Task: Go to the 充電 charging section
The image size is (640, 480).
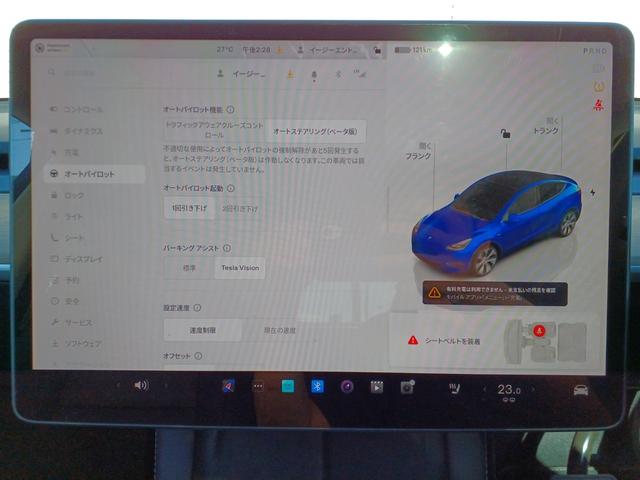Action: pos(64,152)
